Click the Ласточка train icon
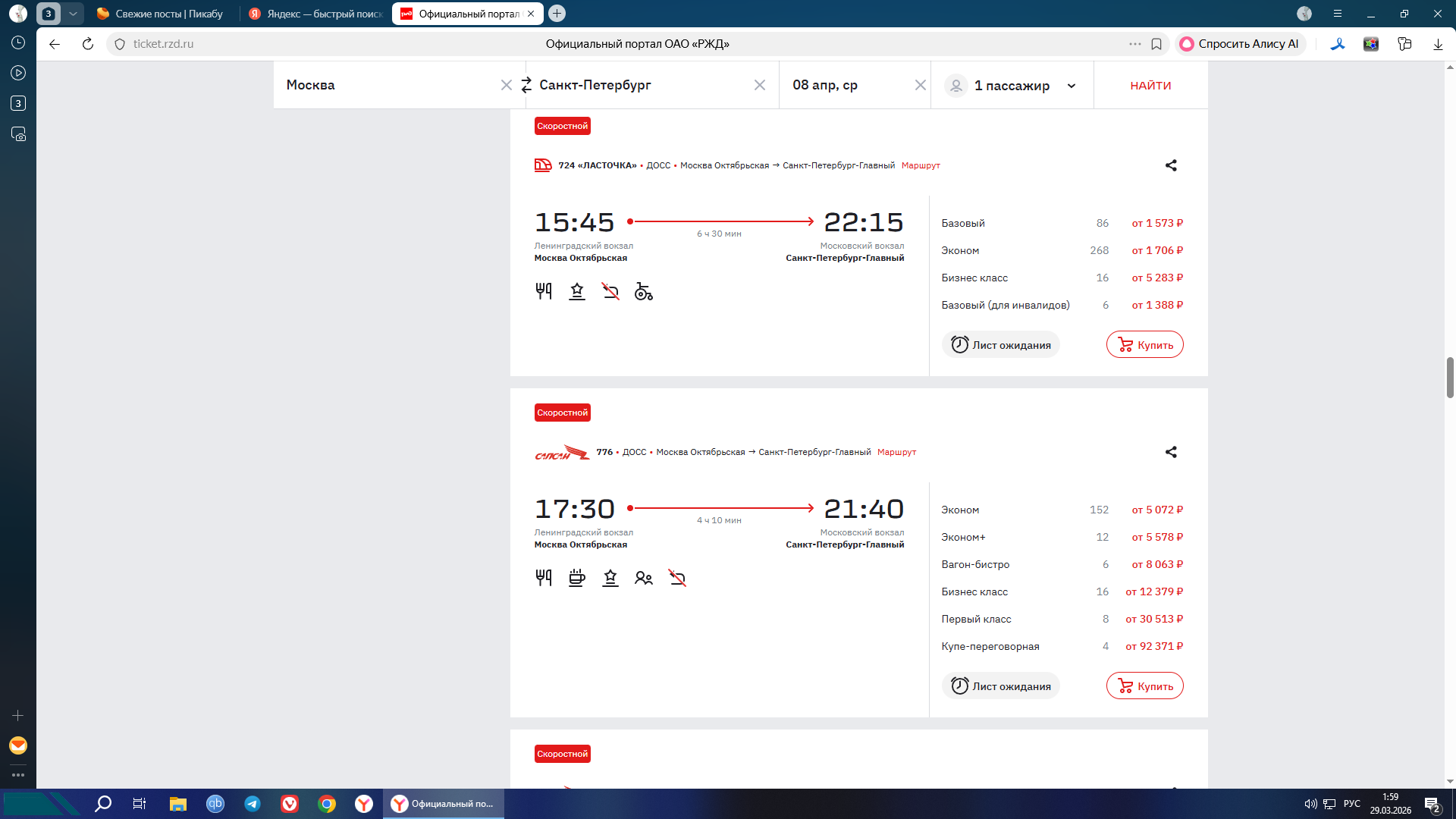 pos(543,165)
